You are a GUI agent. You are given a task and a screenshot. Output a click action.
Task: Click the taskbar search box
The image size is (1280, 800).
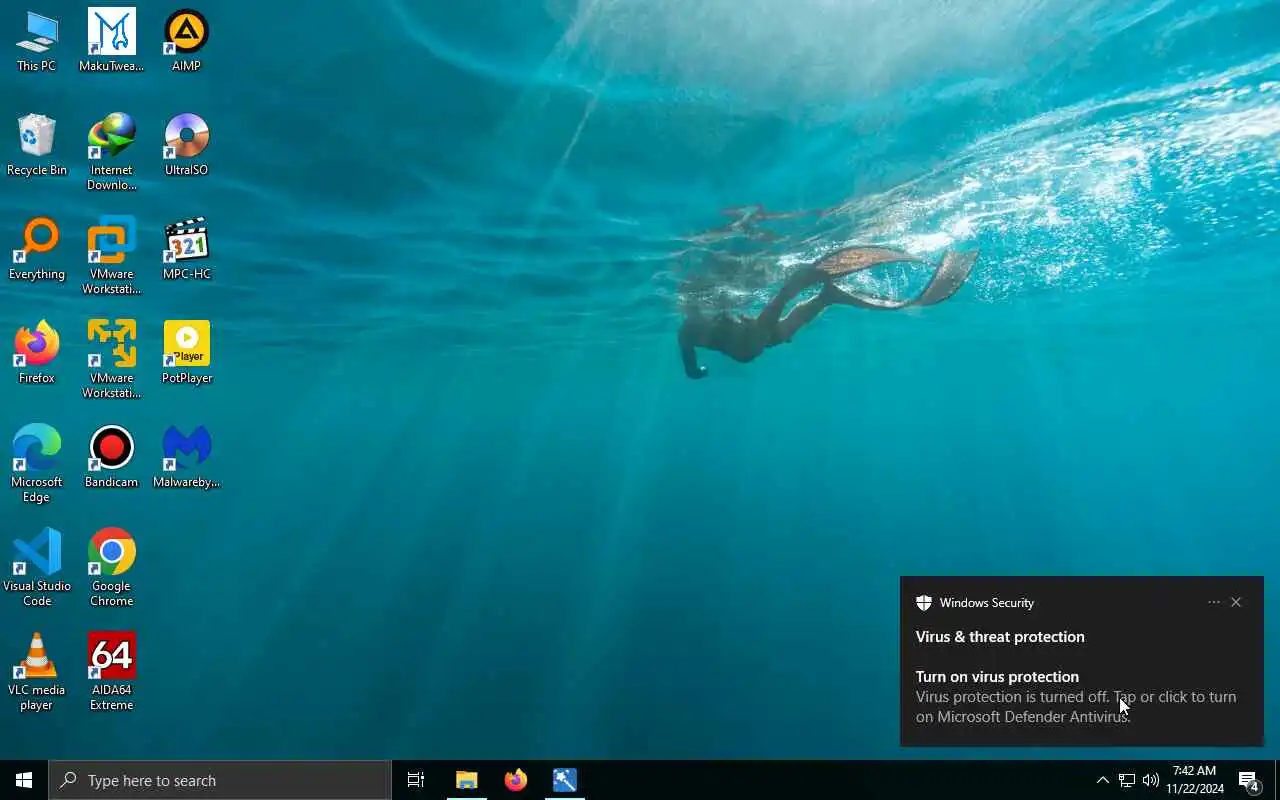click(220, 780)
